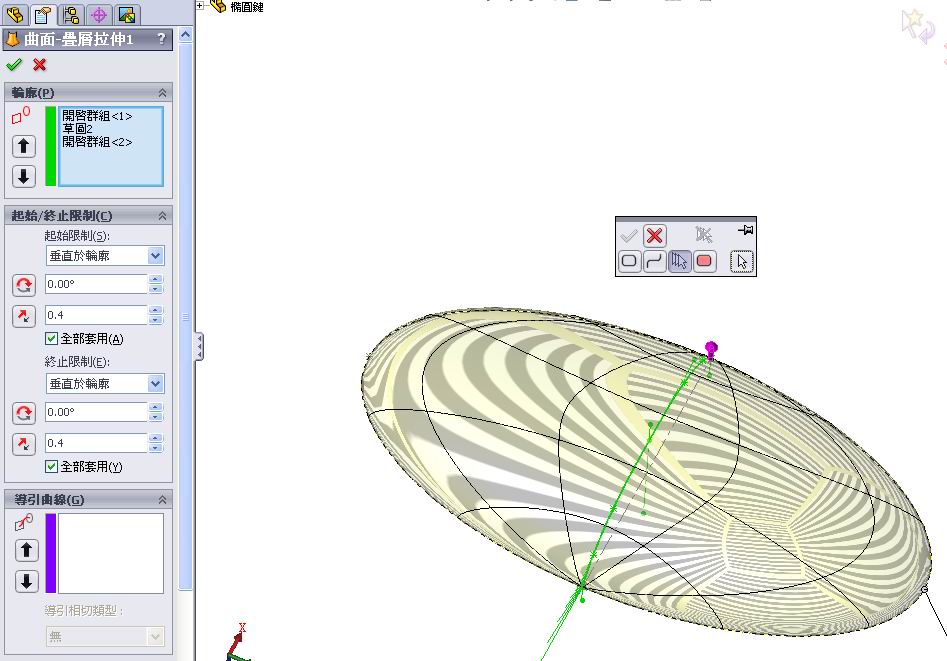Toggle 全部套用(Y) checkbox

click(51, 466)
